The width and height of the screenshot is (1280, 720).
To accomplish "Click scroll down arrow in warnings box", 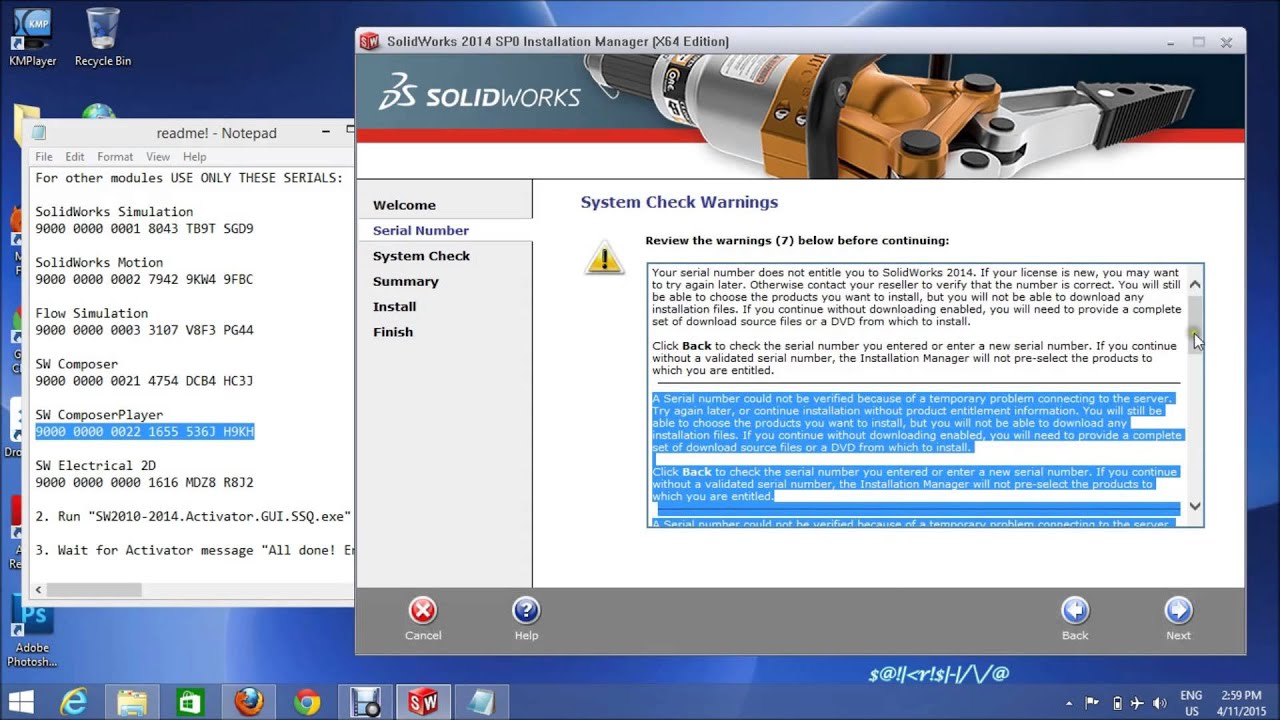I will [1194, 506].
